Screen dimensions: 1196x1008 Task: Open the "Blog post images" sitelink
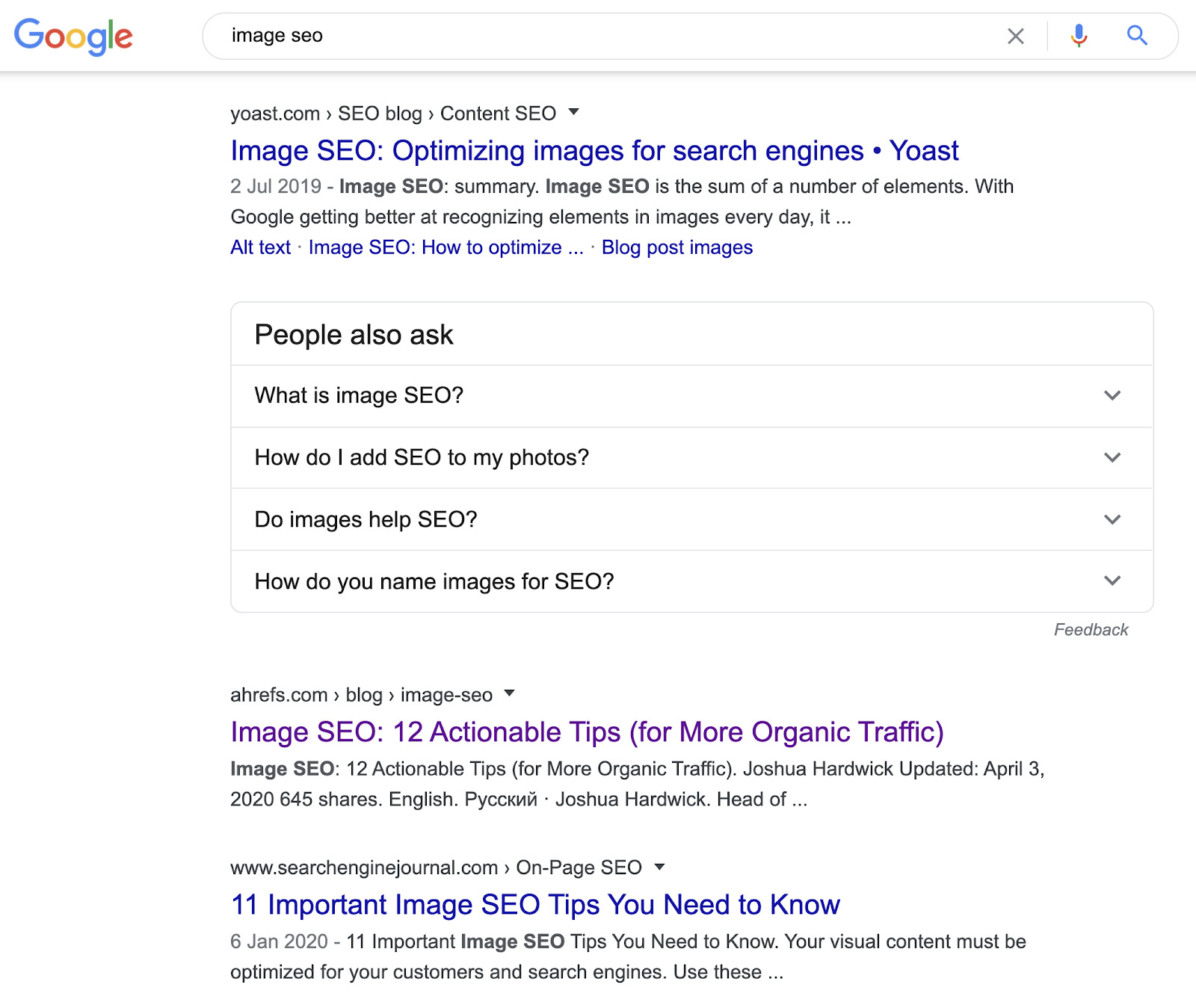pyautogui.click(x=677, y=247)
